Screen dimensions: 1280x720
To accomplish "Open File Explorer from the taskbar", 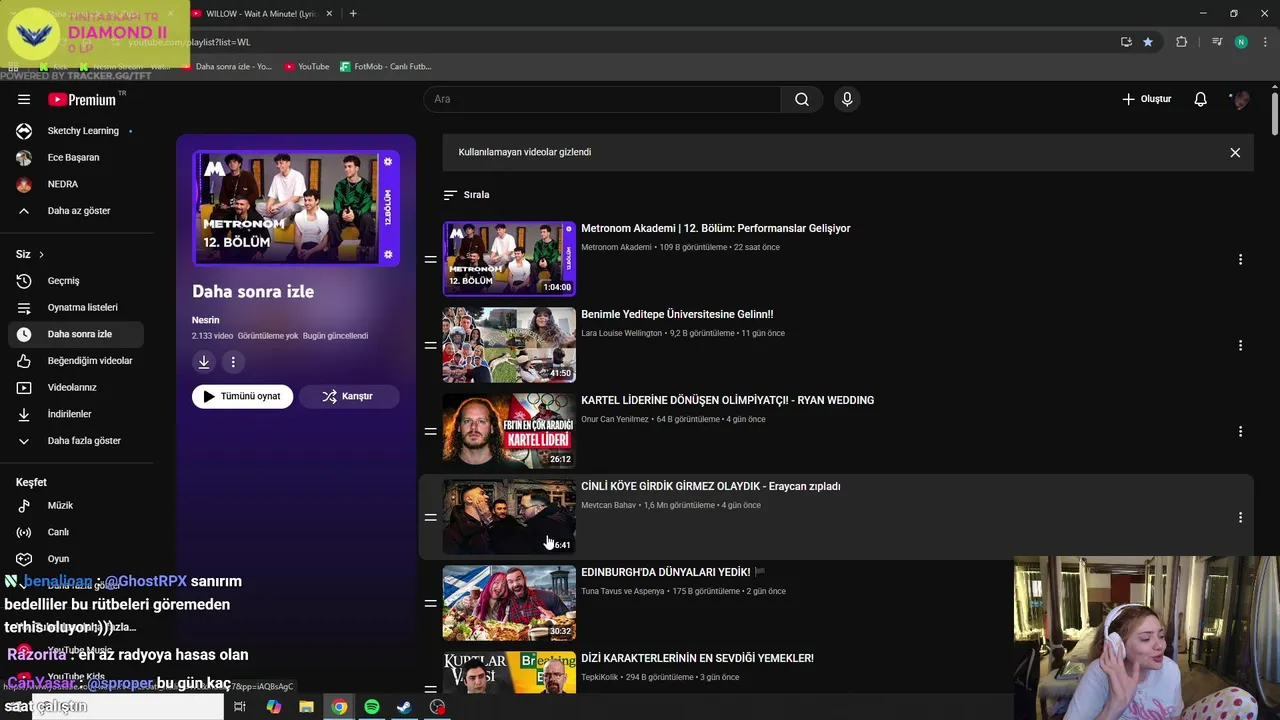I will pyautogui.click(x=307, y=707).
